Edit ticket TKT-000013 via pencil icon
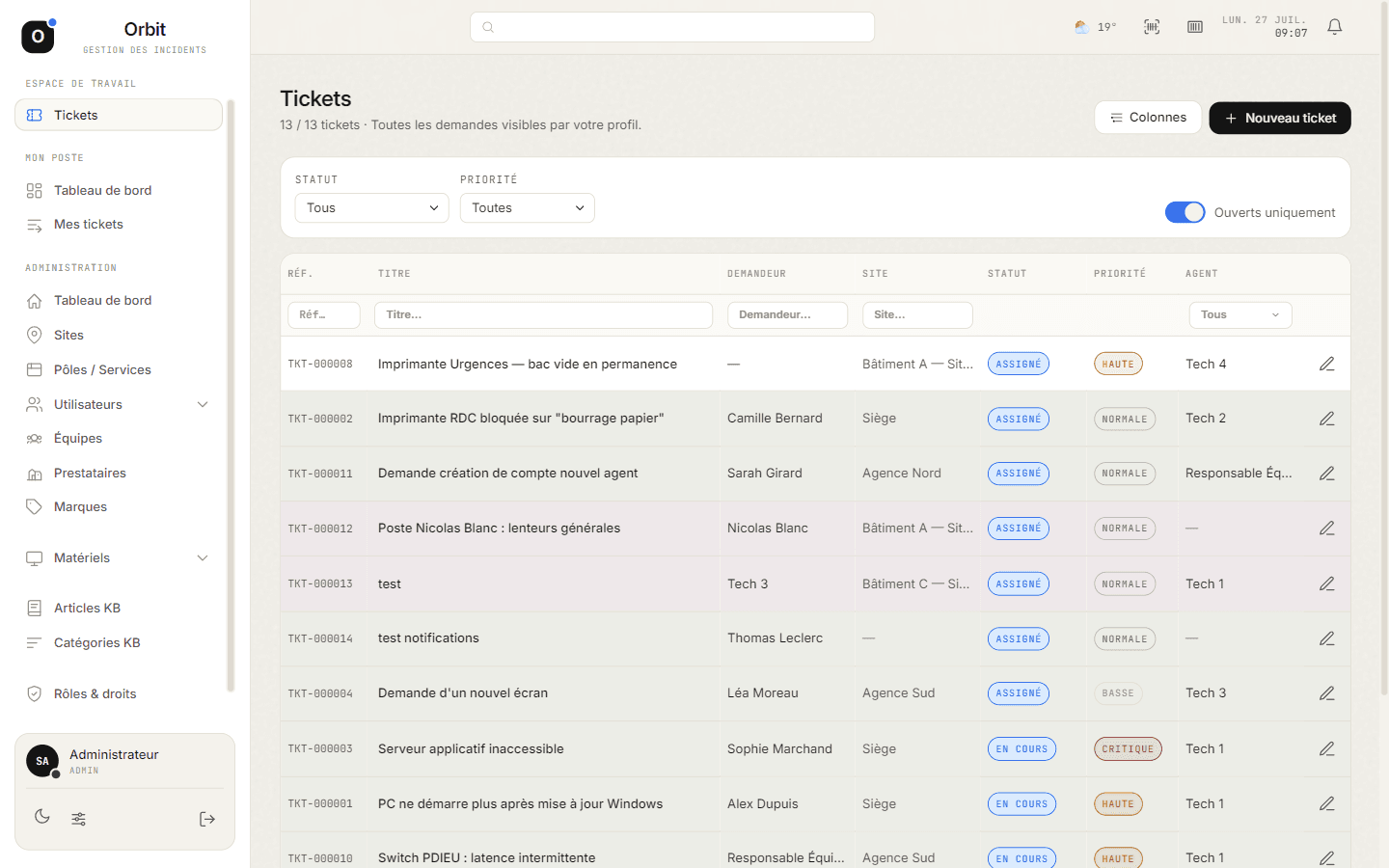Viewport: 1389px width, 868px height. (1327, 583)
